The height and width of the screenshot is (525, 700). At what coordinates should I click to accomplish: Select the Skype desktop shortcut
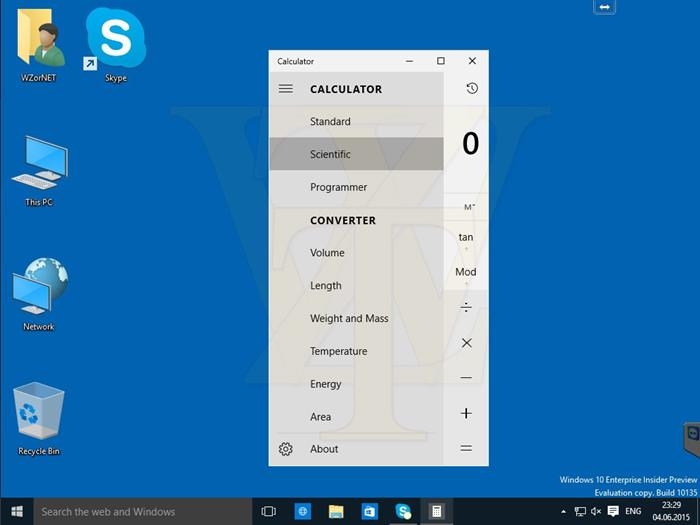click(116, 45)
